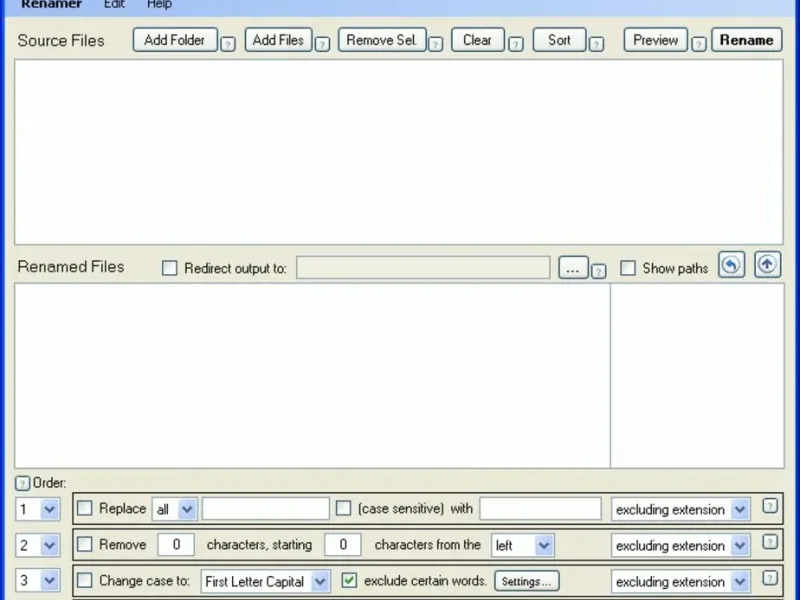Click the Add Folder button
Viewport: 800px width, 600px height.
175,40
